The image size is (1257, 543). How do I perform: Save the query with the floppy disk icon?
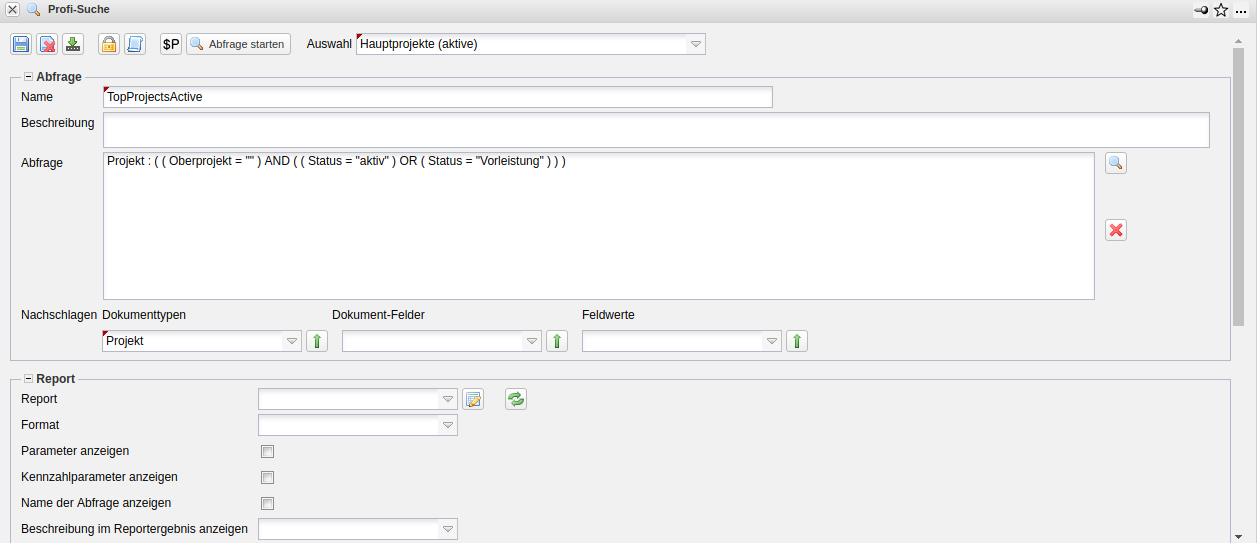point(21,44)
